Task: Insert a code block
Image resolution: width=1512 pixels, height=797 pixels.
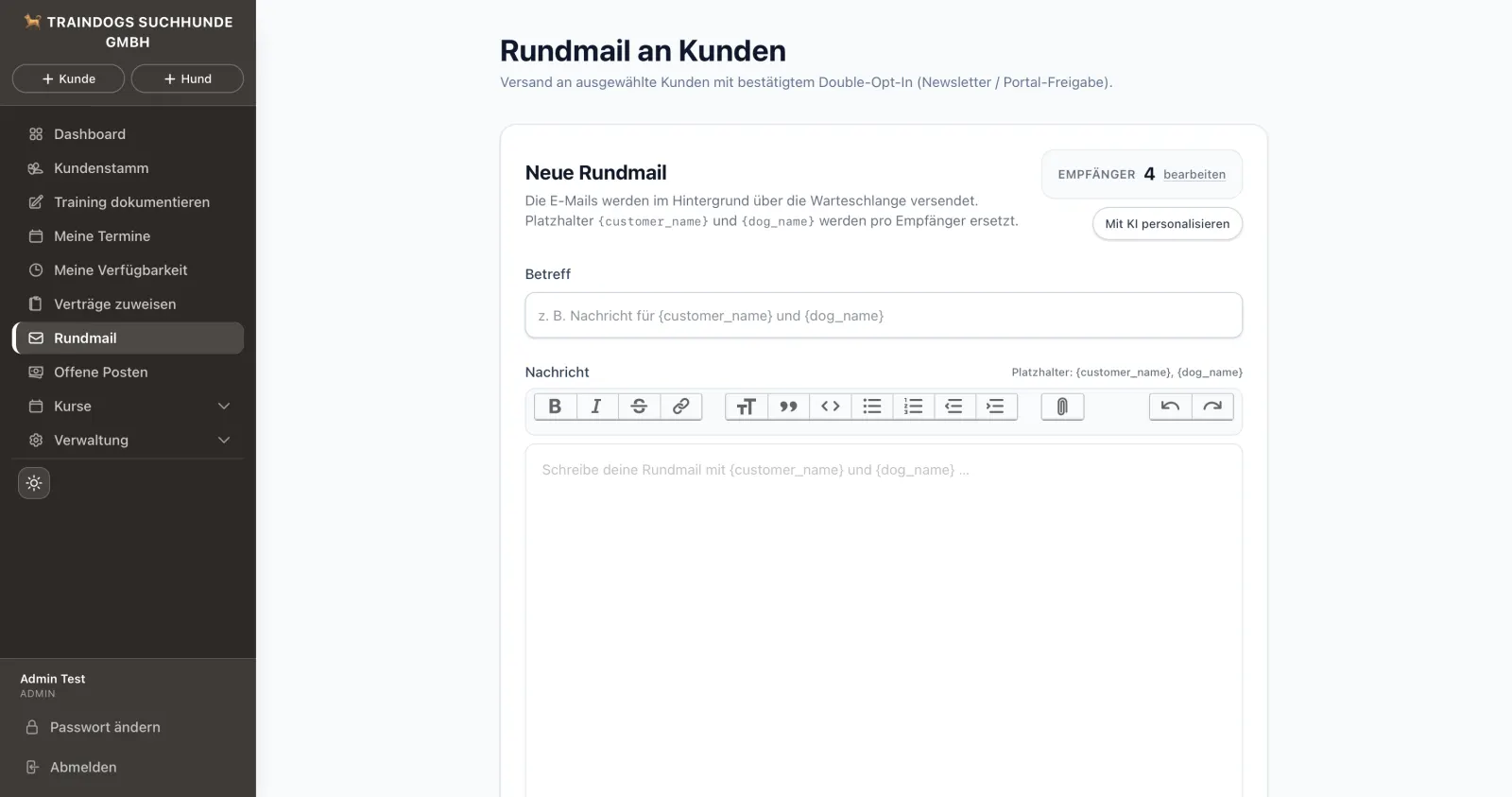Action: pyautogui.click(x=831, y=407)
